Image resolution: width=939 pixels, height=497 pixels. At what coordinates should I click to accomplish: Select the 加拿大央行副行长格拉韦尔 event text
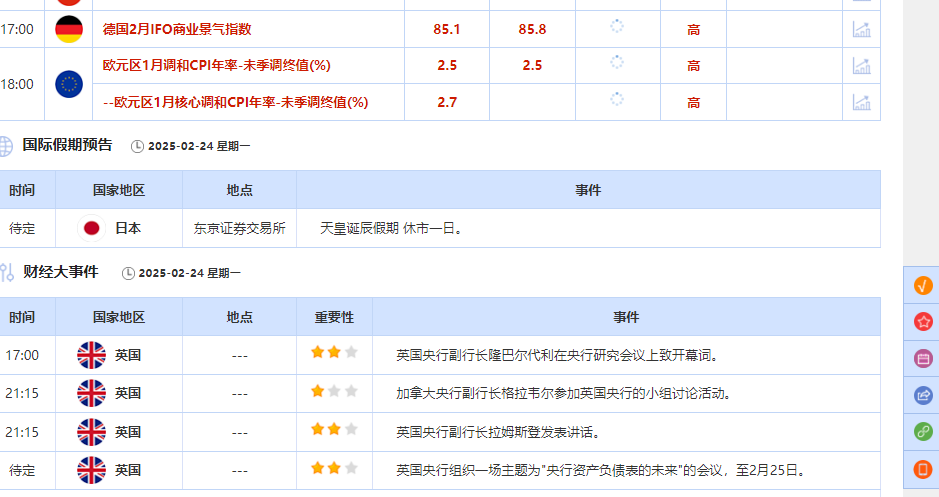pos(563,393)
